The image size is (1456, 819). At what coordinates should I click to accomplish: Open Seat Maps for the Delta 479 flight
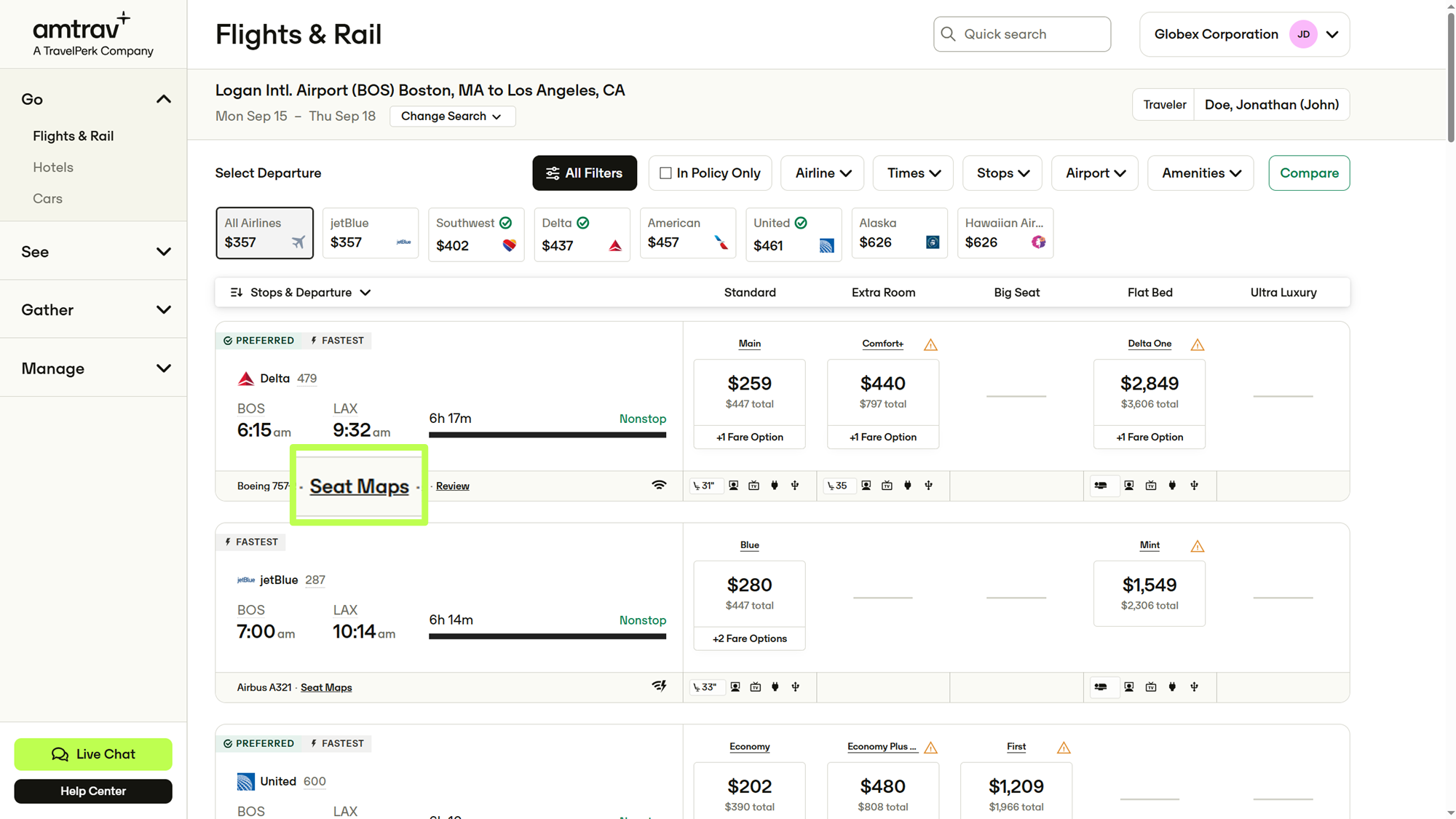[359, 486]
